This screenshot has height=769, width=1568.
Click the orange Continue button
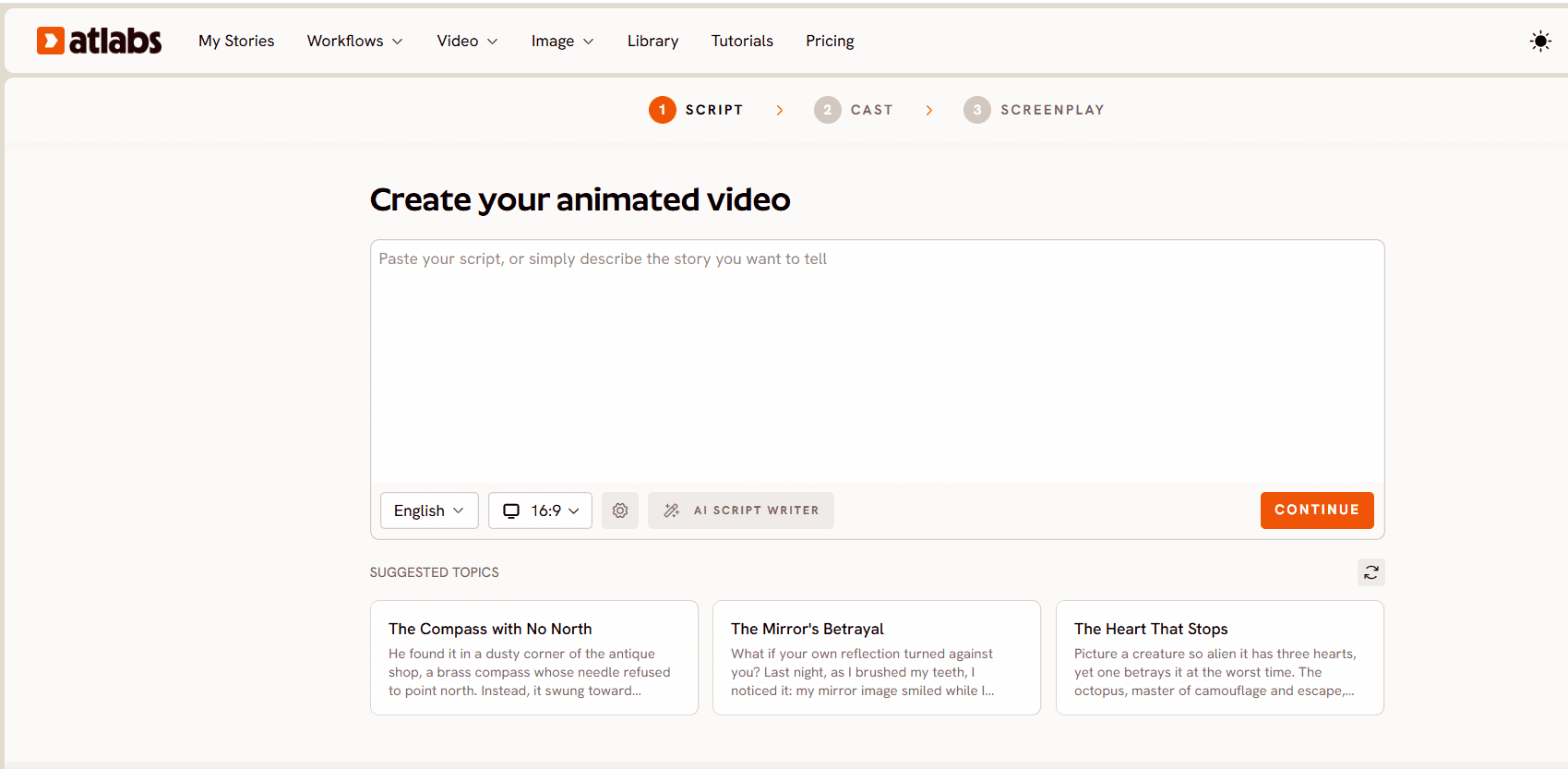(x=1317, y=511)
